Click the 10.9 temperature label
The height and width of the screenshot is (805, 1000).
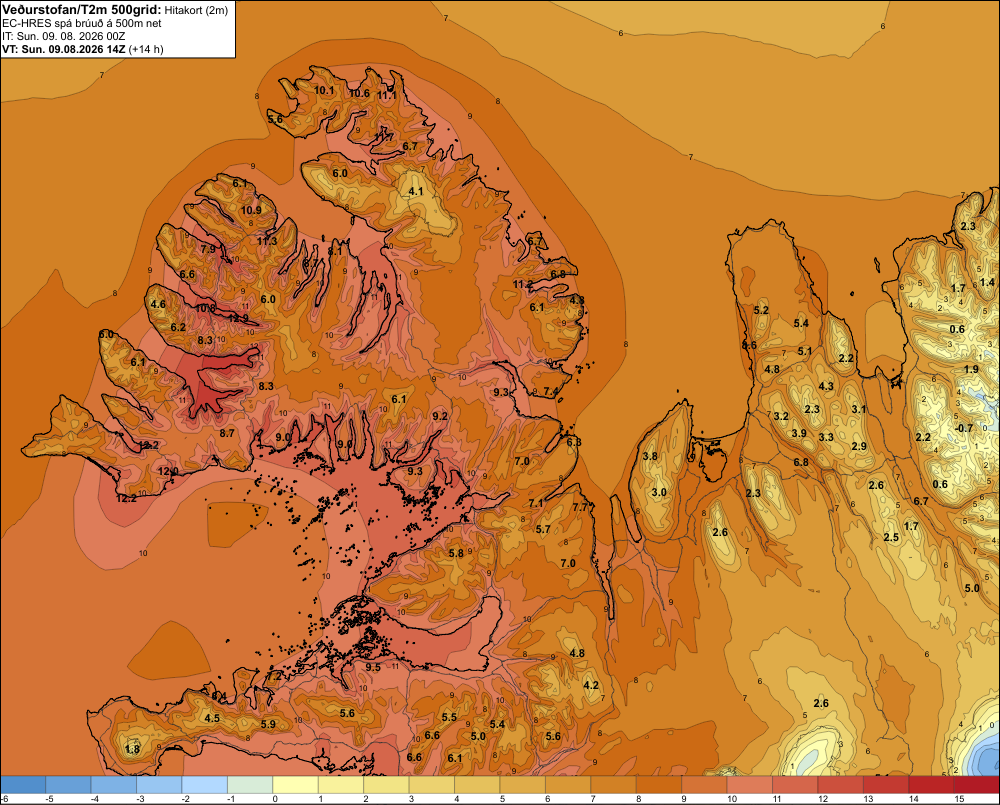(251, 210)
